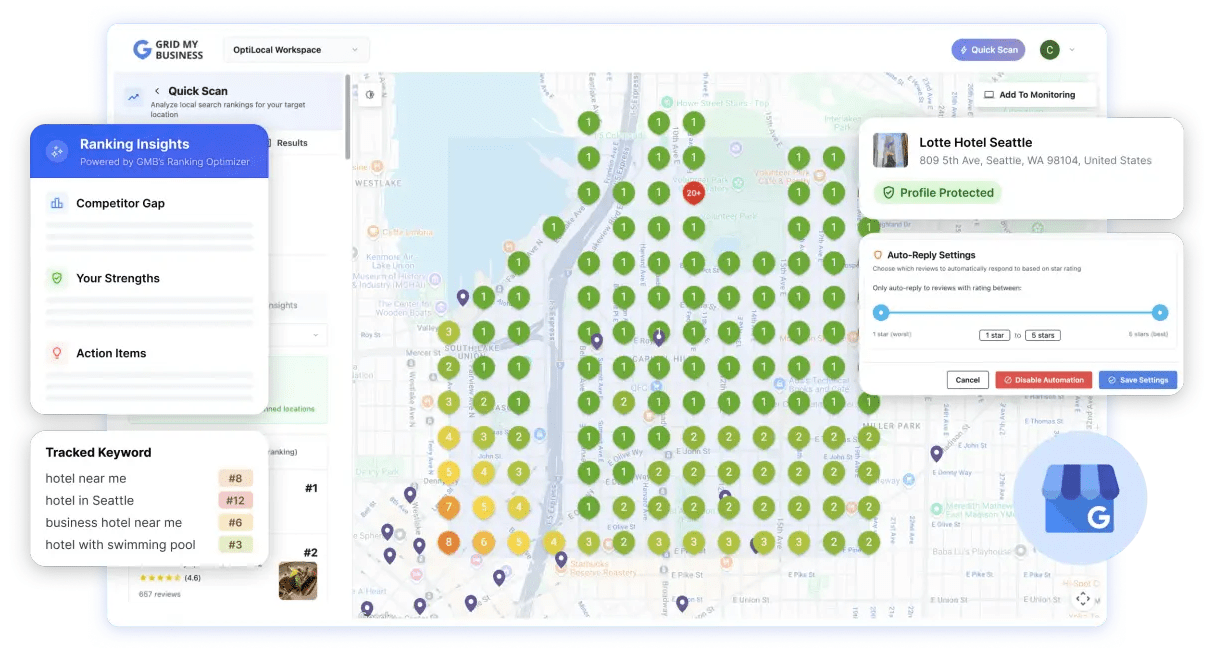Image resolution: width=1210 pixels, height=648 pixels.
Task: Click Save Settings button
Action: coord(1138,380)
